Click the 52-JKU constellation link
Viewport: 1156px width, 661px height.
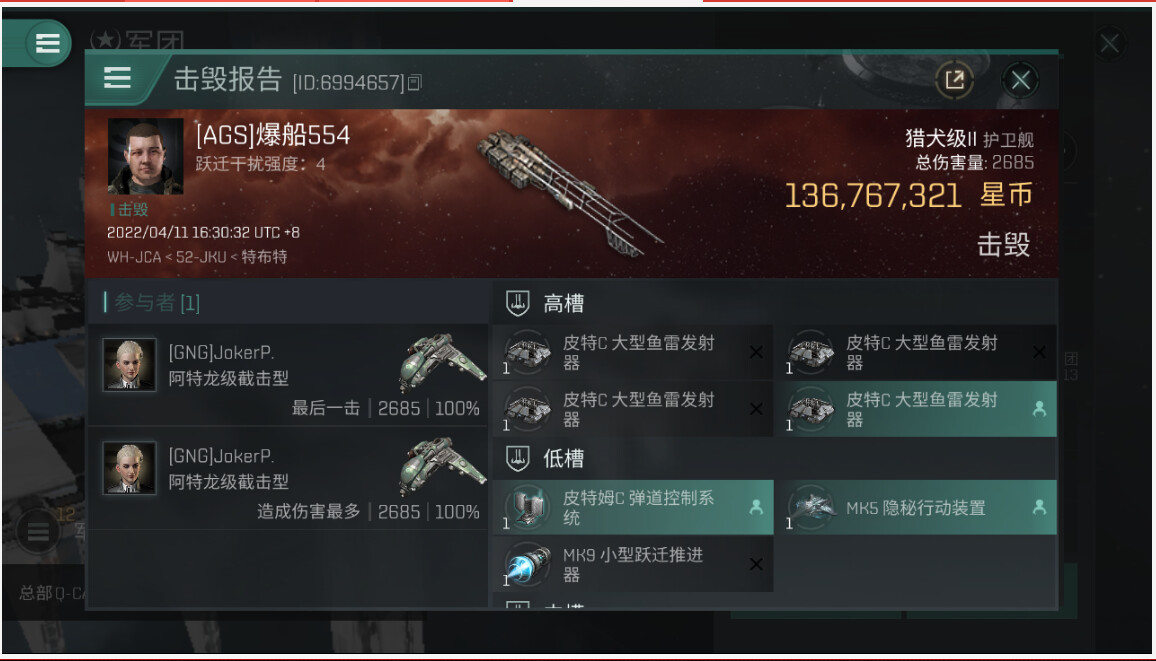[201, 257]
